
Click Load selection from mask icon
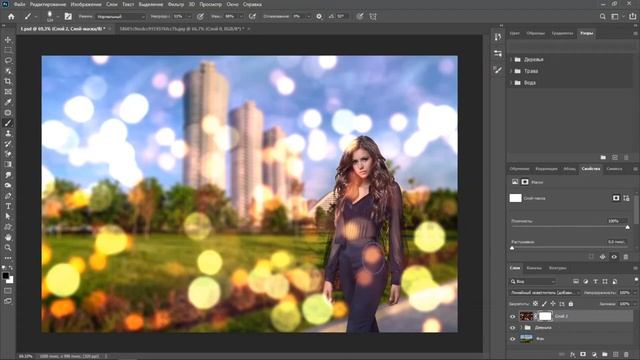591,257
